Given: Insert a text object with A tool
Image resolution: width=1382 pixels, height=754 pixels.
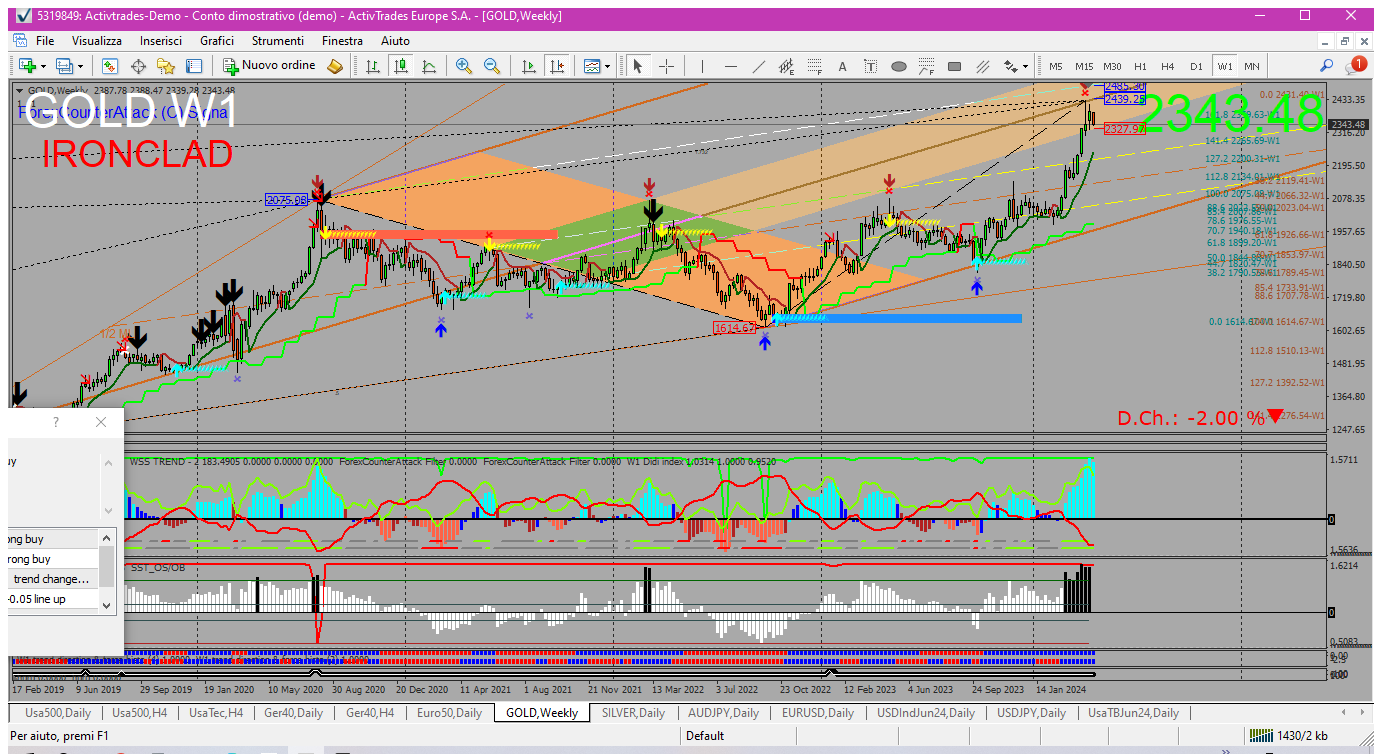Looking at the screenshot, I should [x=843, y=66].
